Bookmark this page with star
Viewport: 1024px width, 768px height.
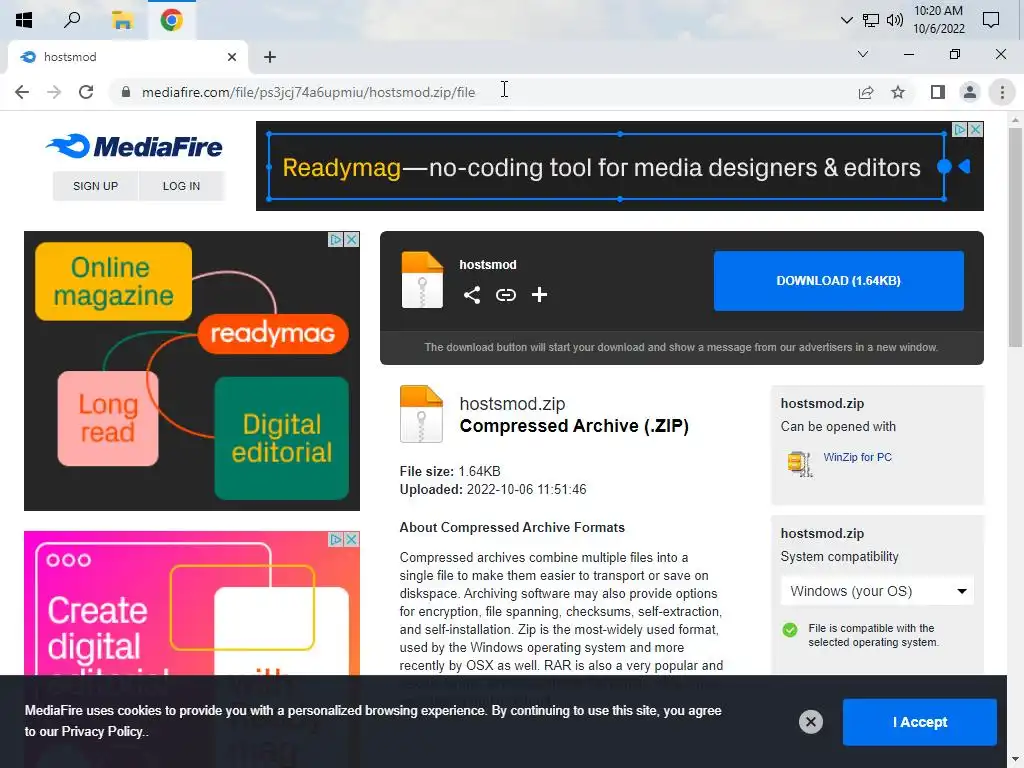898,93
